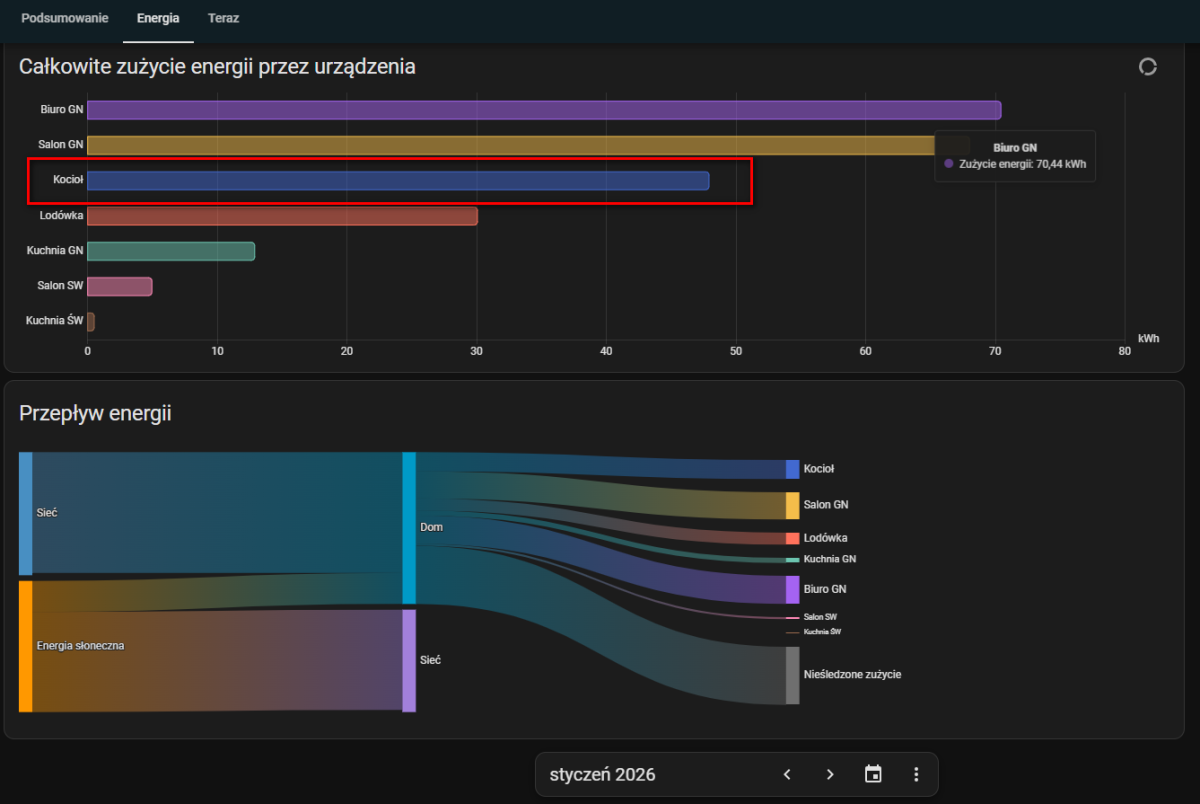1200x804 pixels.
Task: Click the styczeń 2026 period label
Action: click(603, 775)
